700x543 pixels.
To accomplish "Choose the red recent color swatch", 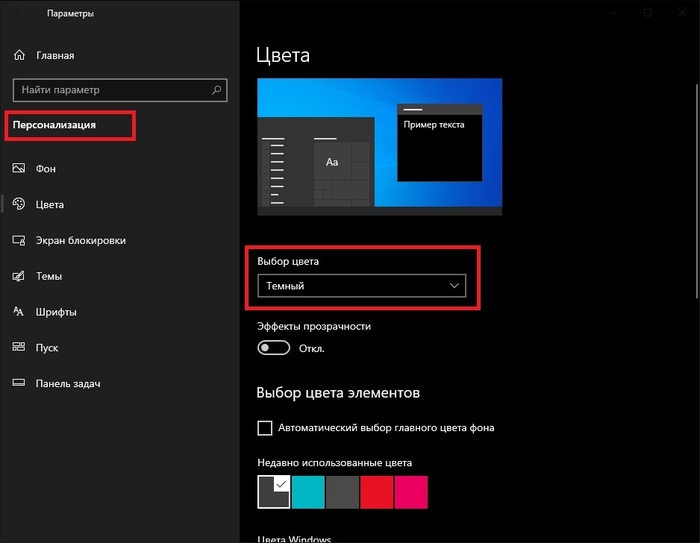I will (377, 492).
